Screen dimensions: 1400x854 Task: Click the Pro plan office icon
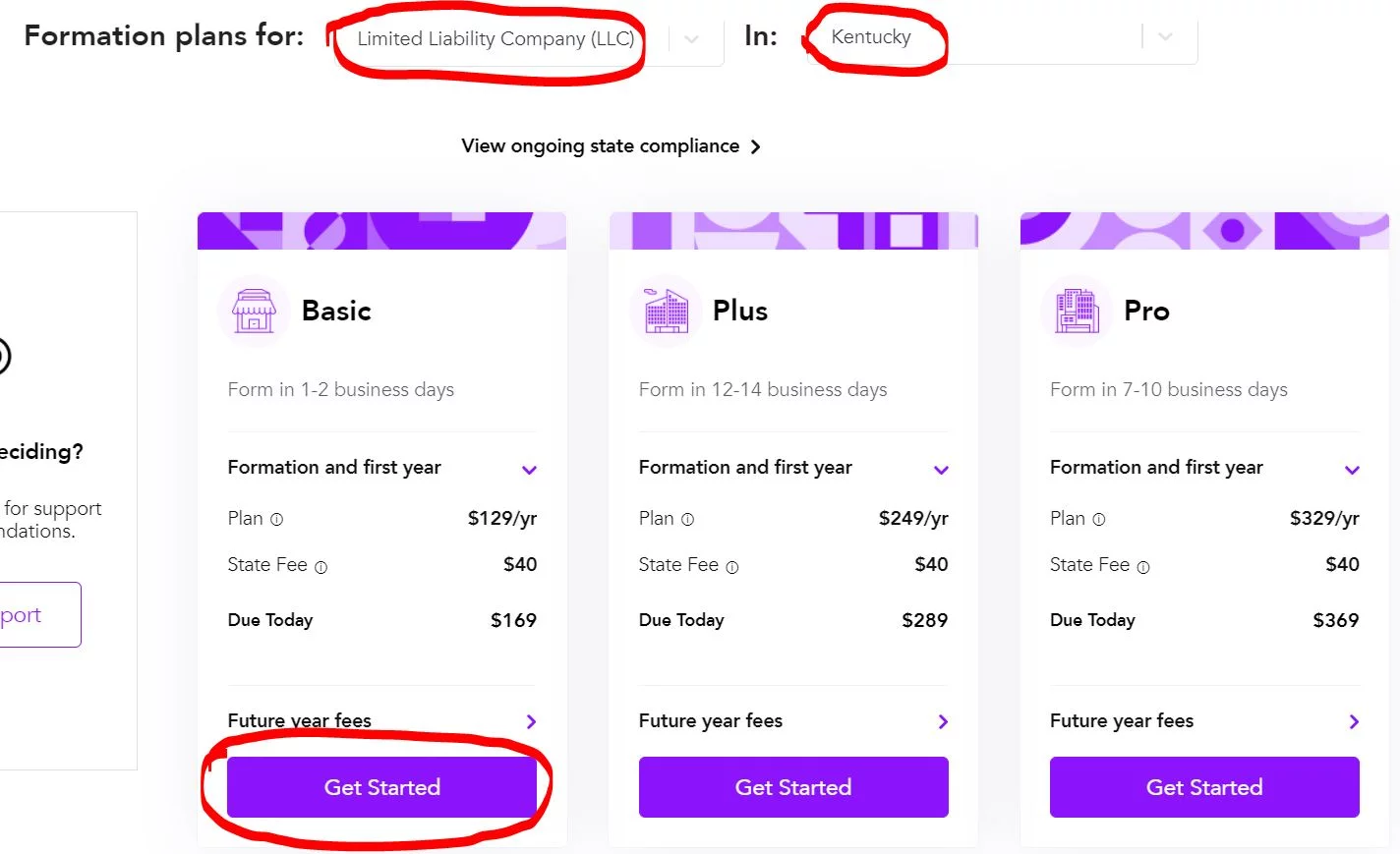[1077, 311]
